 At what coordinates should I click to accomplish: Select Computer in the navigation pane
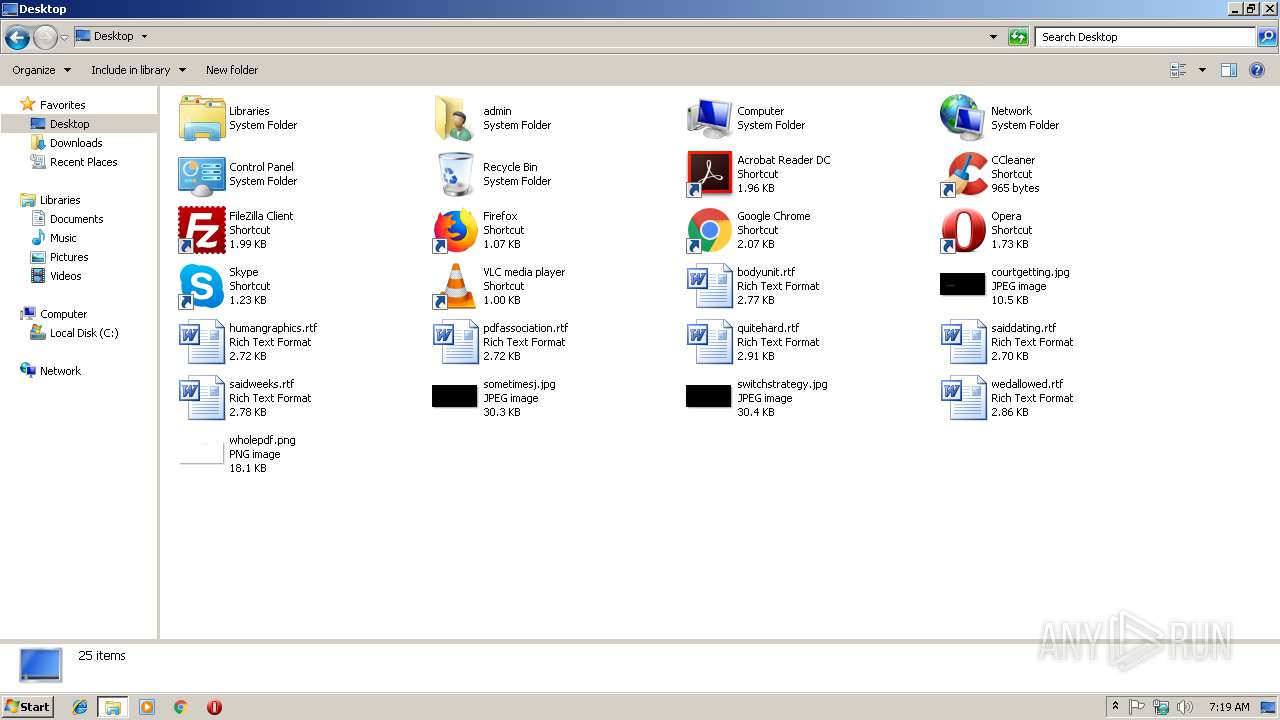[x=63, y=314]
